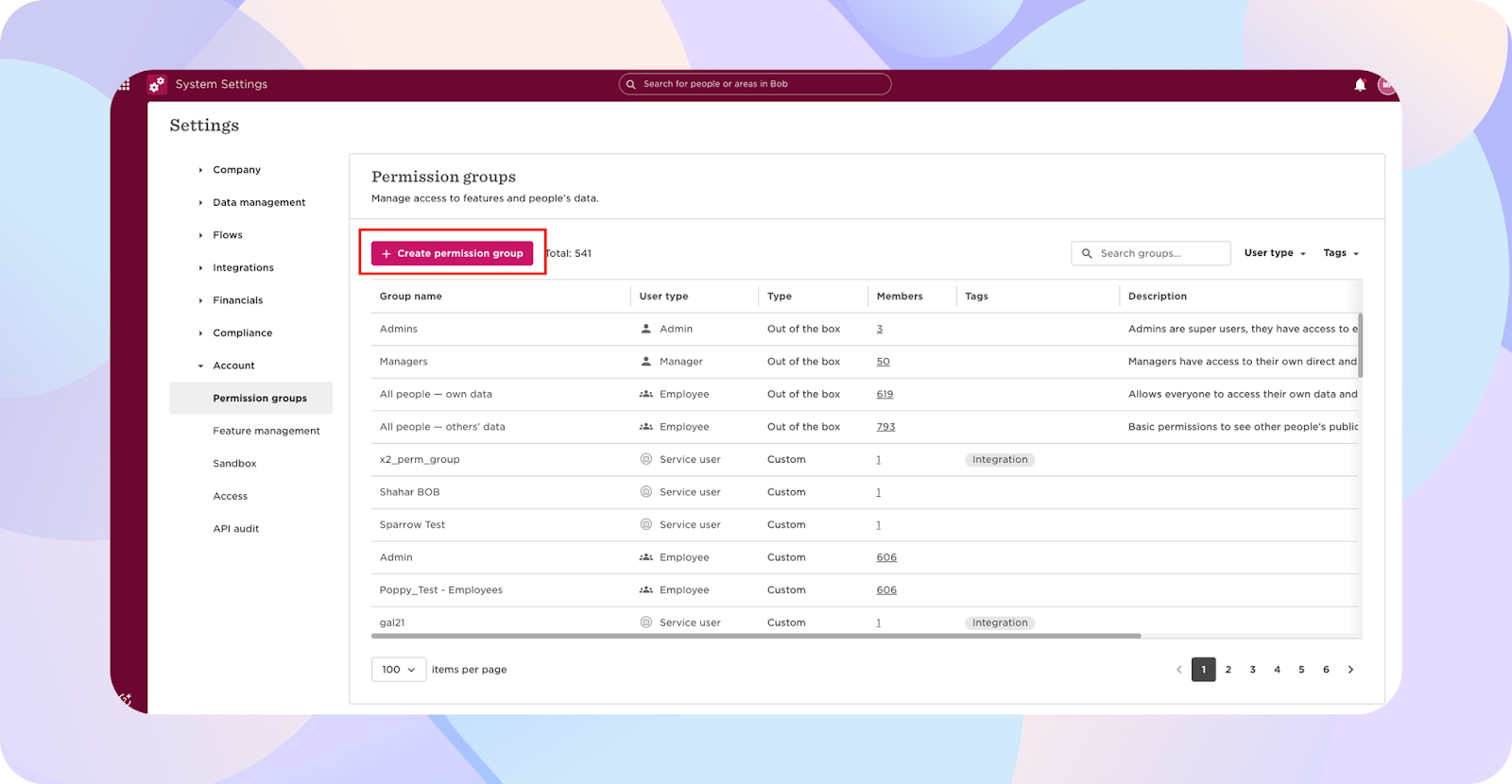Image resolution: width=1512 pixels, height=784 pixels.
Task: Open the Shahar BOB group name
Action: (410, 492)
